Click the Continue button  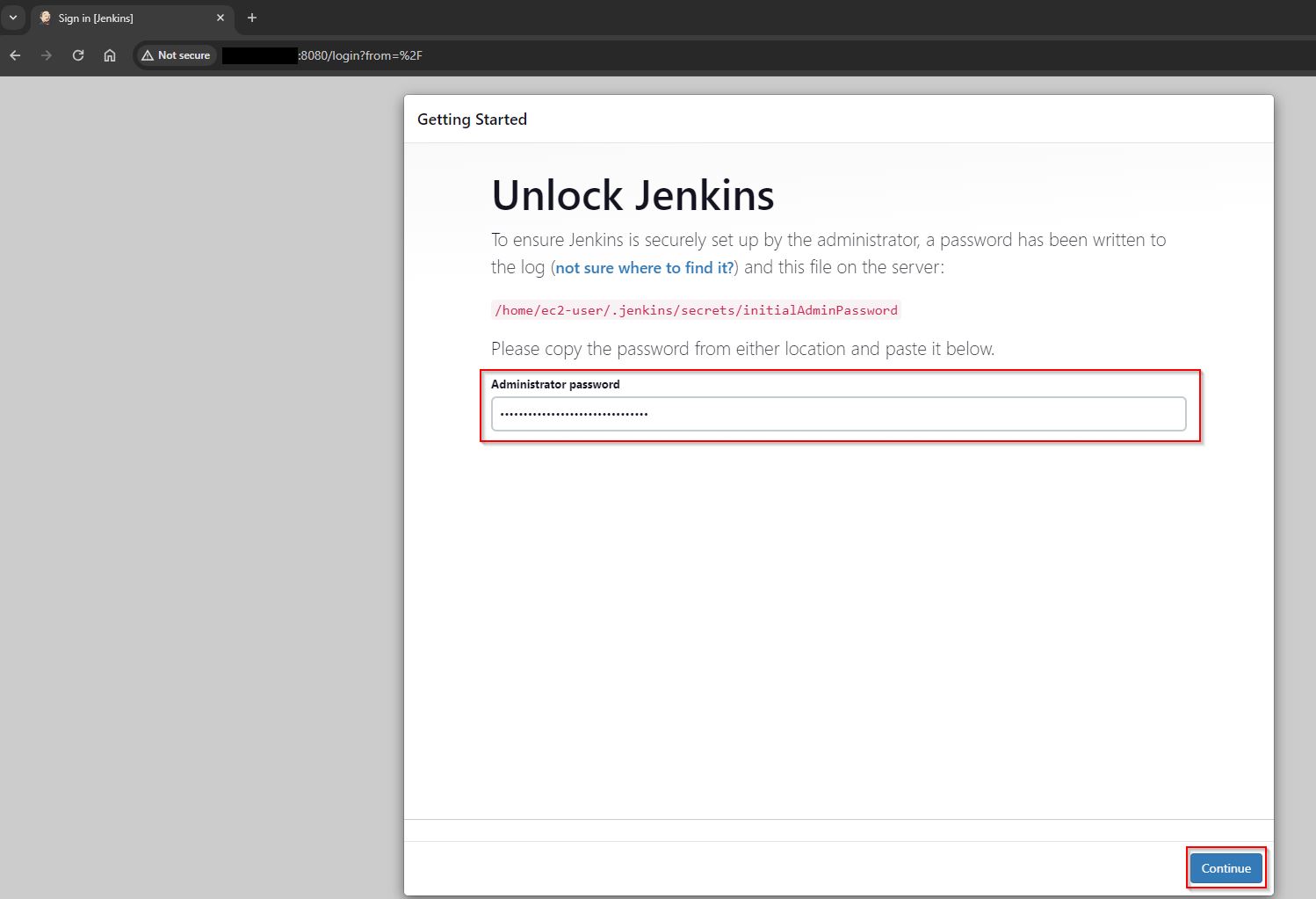pos(1226,868)
